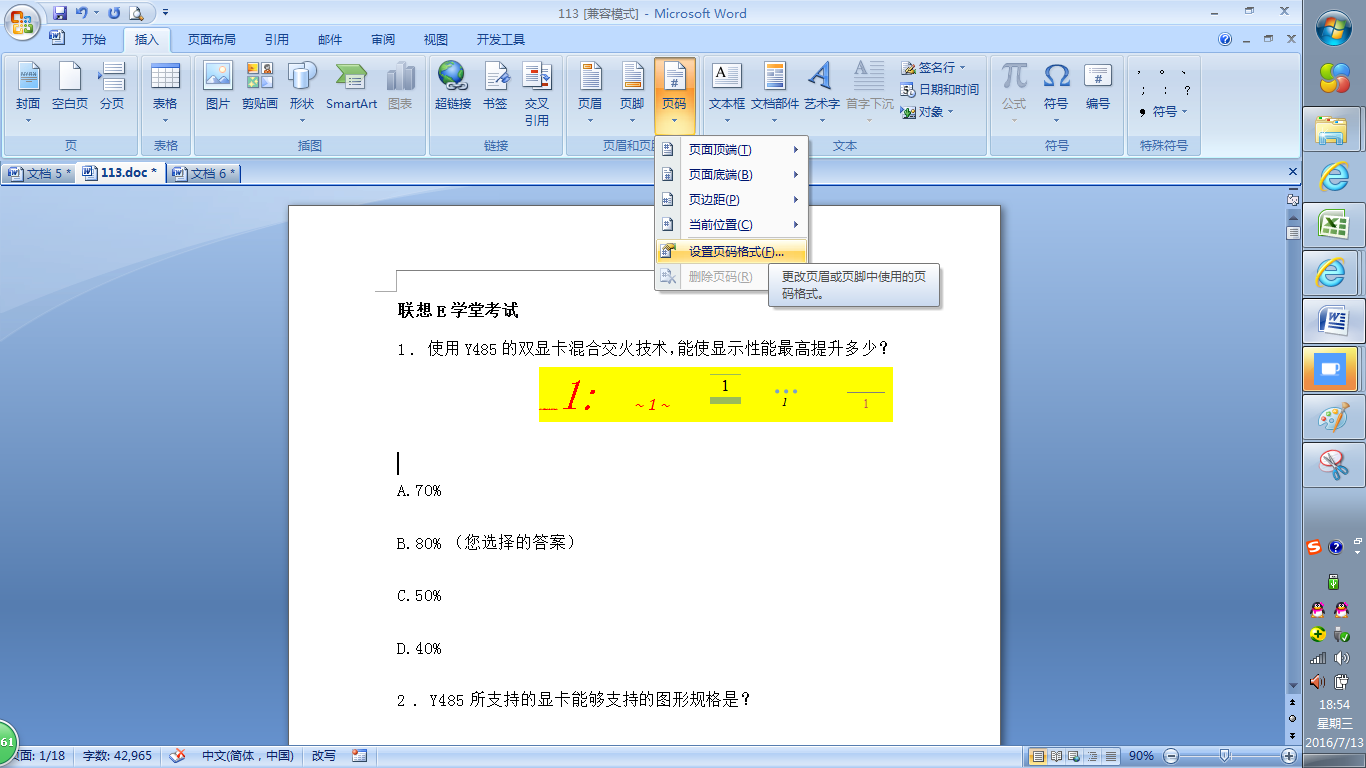Image resolution: width=1366 pixels, height=768 pixels.
Task: Click the 中文(简体,中国) language indicator
Action: 248,756
